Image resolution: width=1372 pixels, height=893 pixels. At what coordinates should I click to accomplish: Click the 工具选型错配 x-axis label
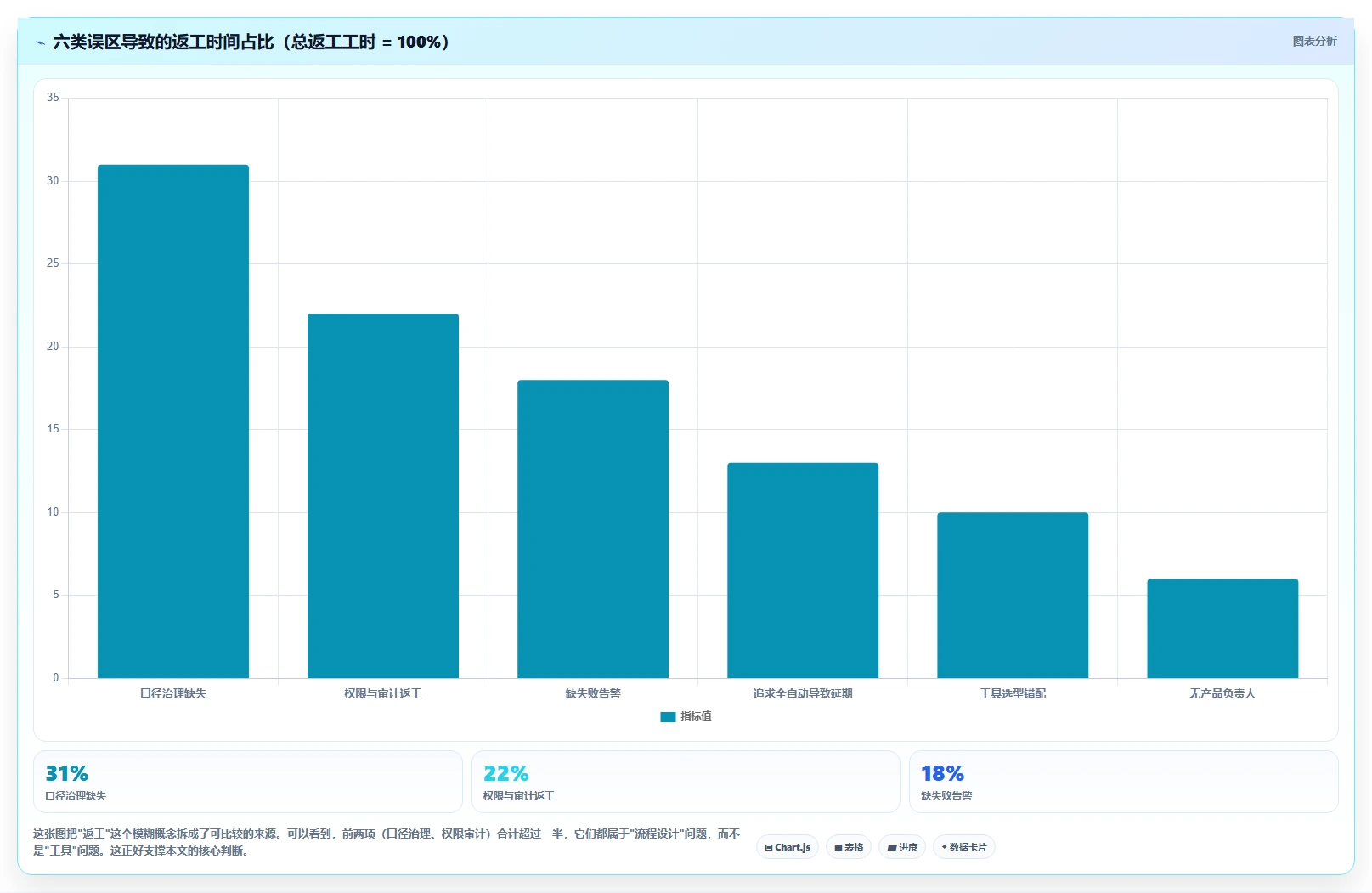click(x=1013, y=693)
